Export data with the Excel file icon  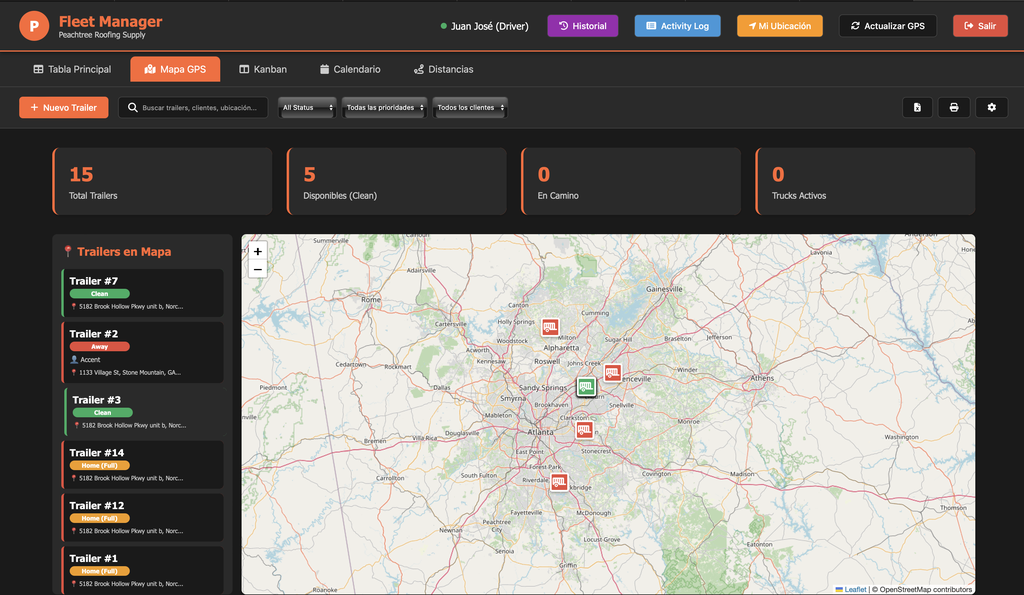[917, 107]
